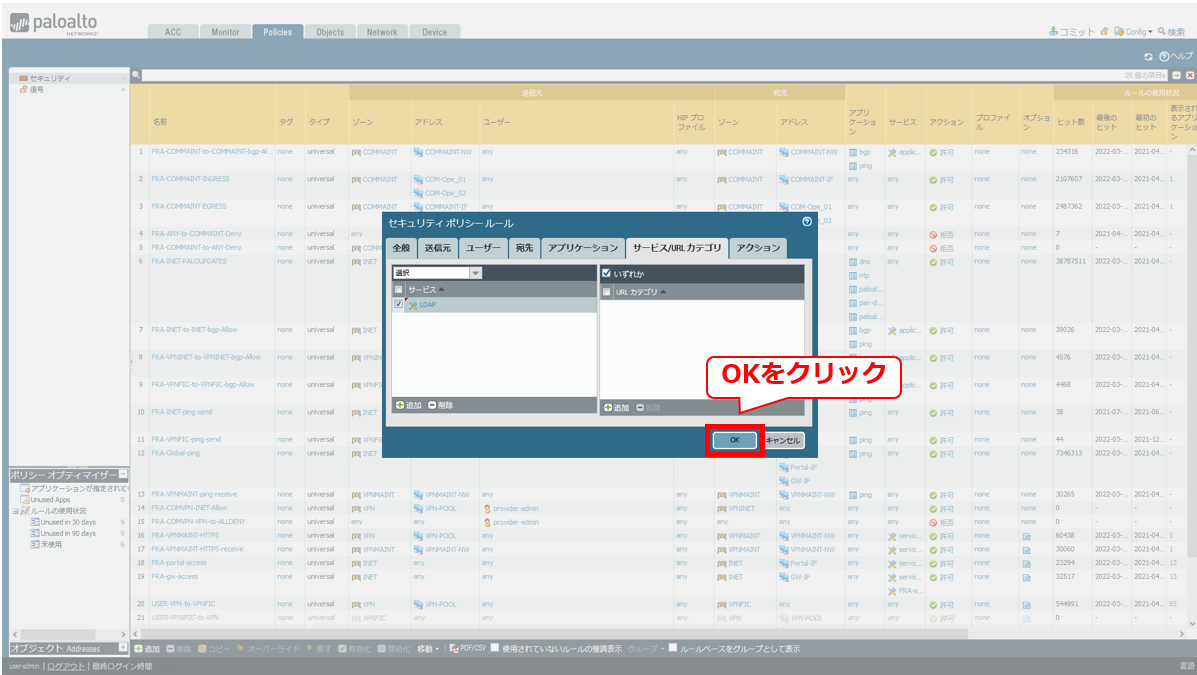The height and width of the screenshot is (675, 1197).
Task: Click the refresh icon
Action: [1148, 57]
